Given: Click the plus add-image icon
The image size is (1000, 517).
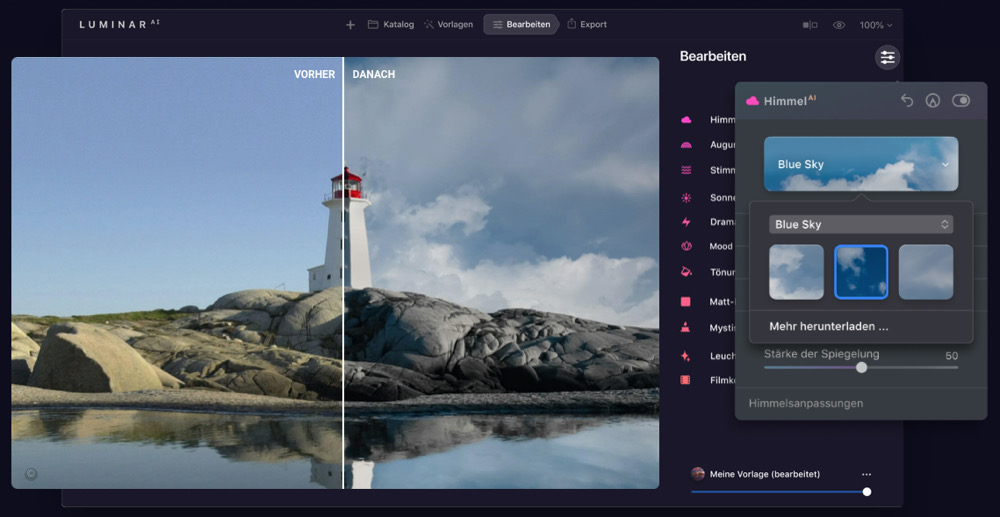Looking at the screenshot, I should click(x=350, y=25).
